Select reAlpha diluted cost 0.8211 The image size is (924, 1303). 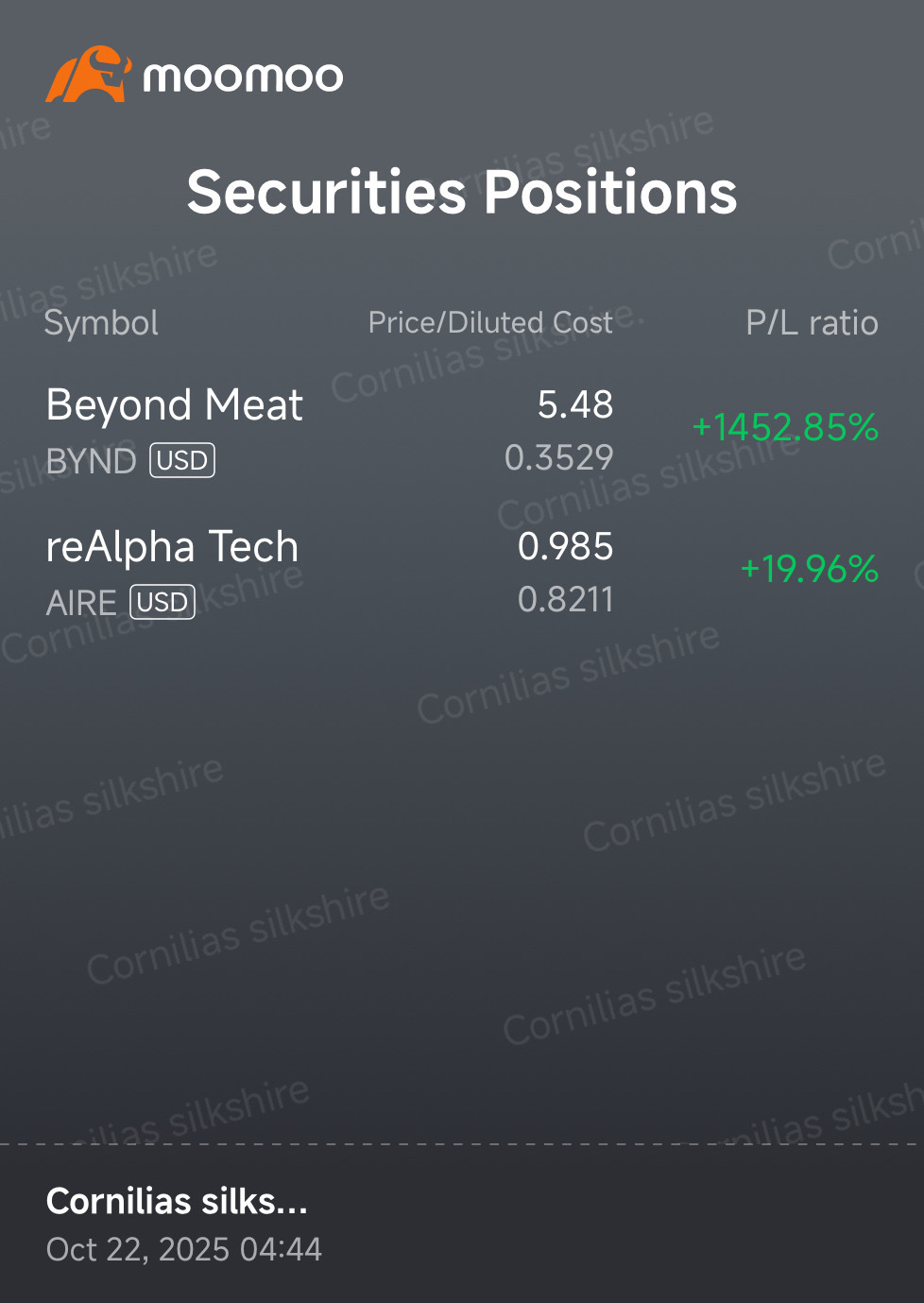click(x=565, y=599)
